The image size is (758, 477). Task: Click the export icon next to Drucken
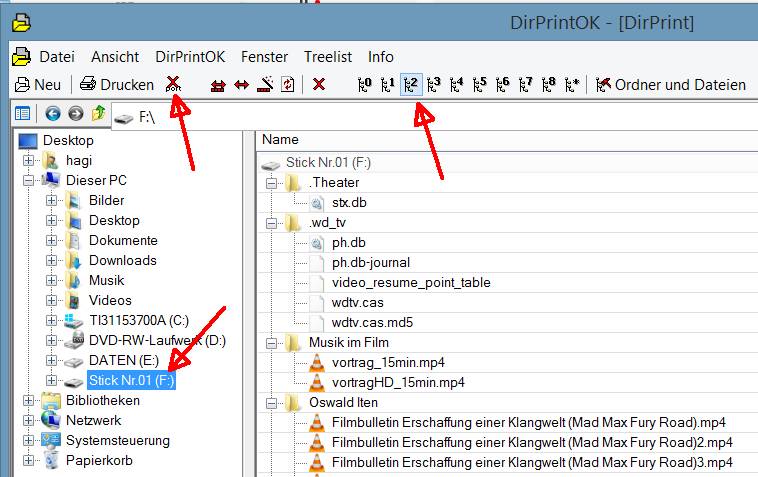(173, 85)
